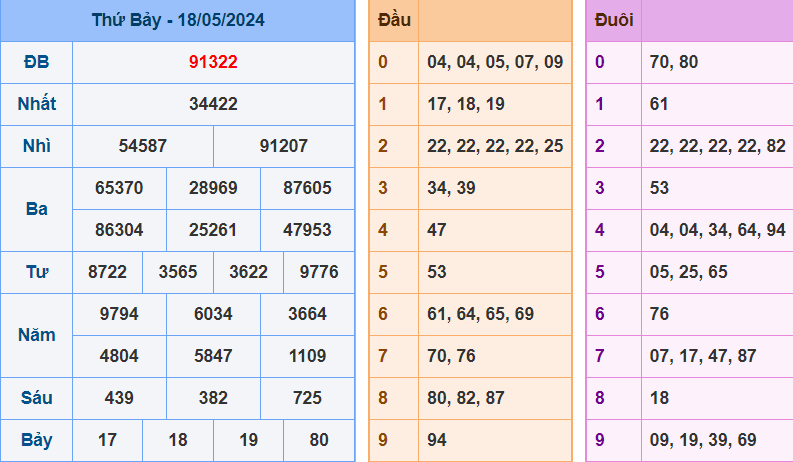The image size is (793, 462).
Task: Click sixth prize number 725
Action: point(307,398)
